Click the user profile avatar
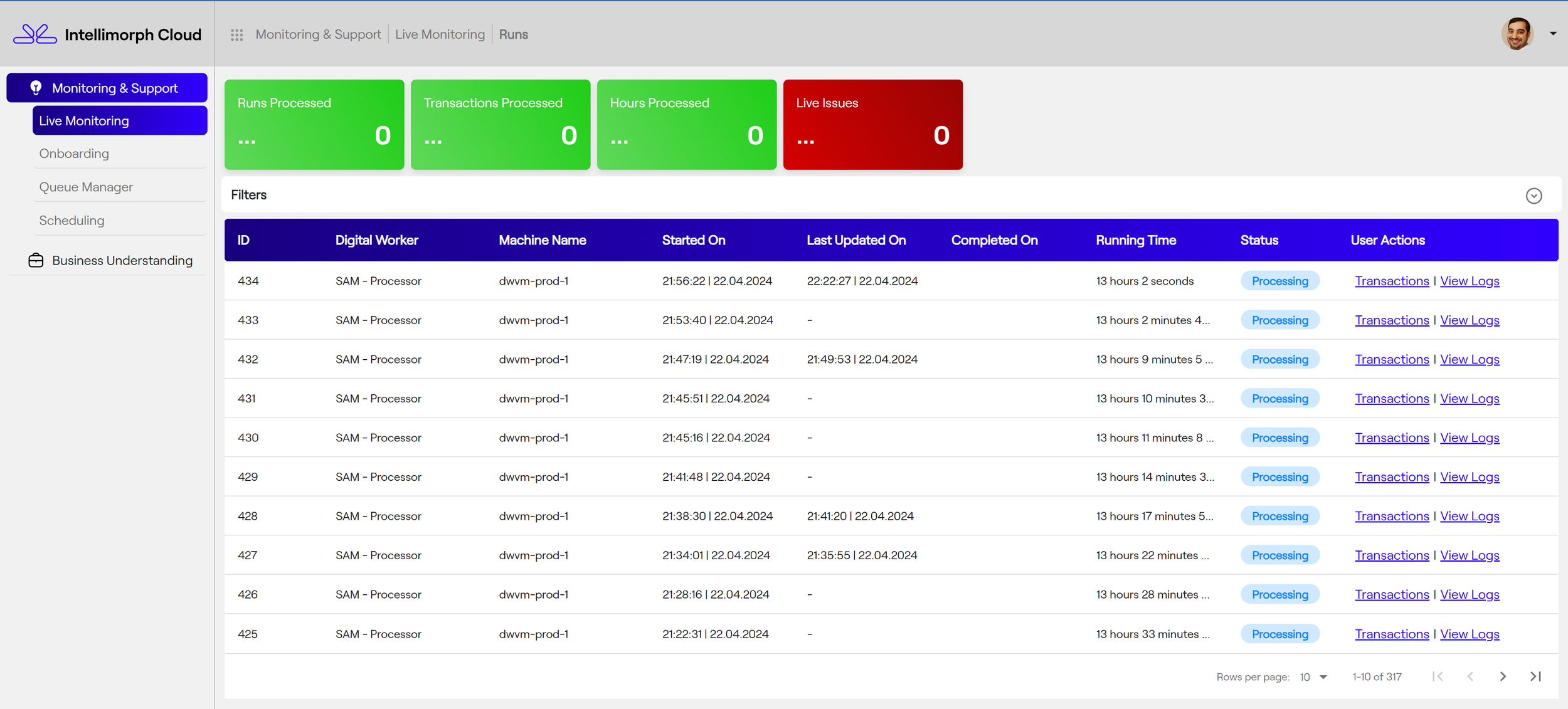The height and width of the screenshot is (709, 1568). pos(1517,34)
